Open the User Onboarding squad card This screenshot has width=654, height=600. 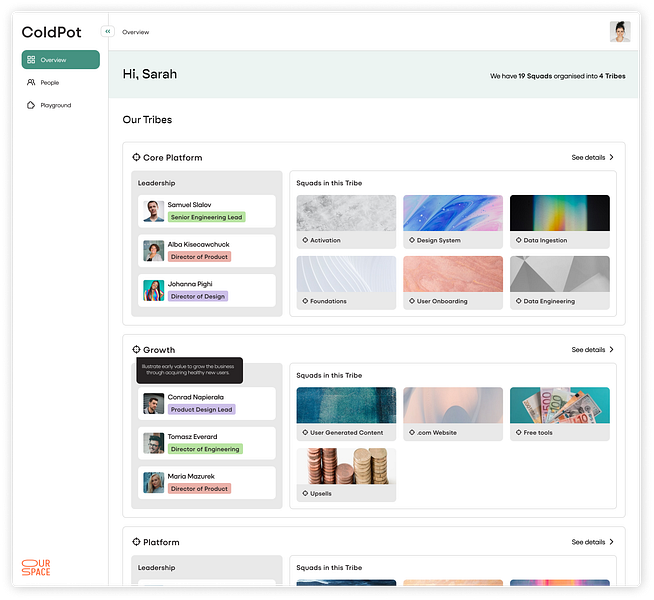(x=453, y=283)
